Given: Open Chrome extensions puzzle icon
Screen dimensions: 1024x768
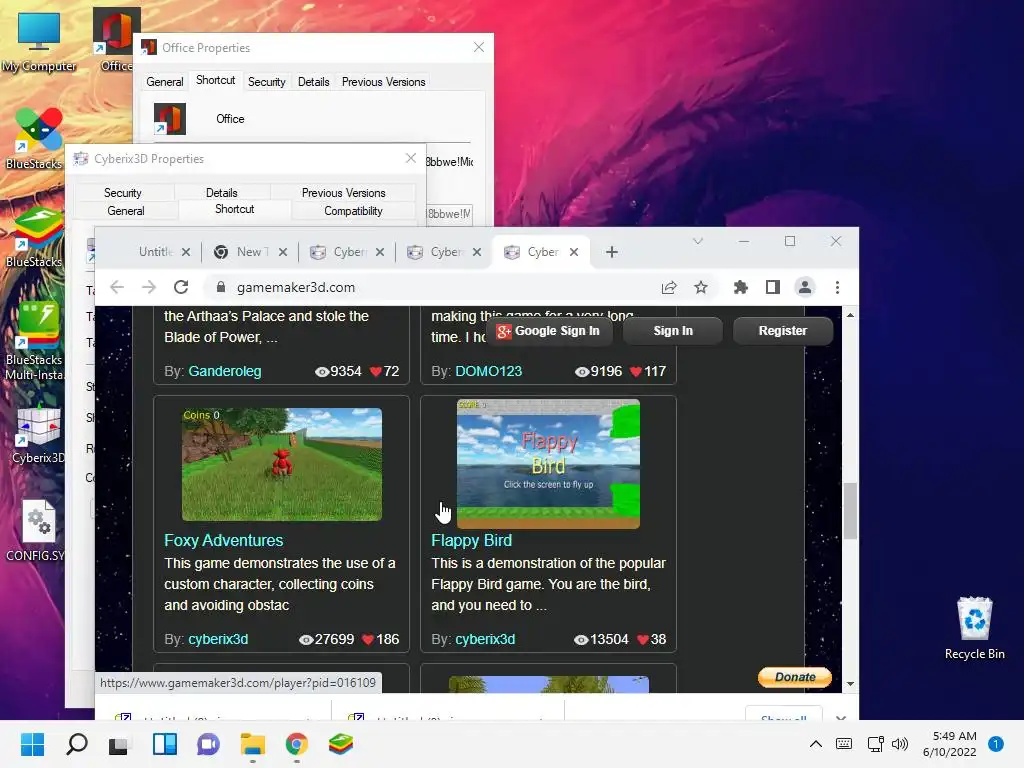Looking at the screenshot, I should click(x=741, y=287).
